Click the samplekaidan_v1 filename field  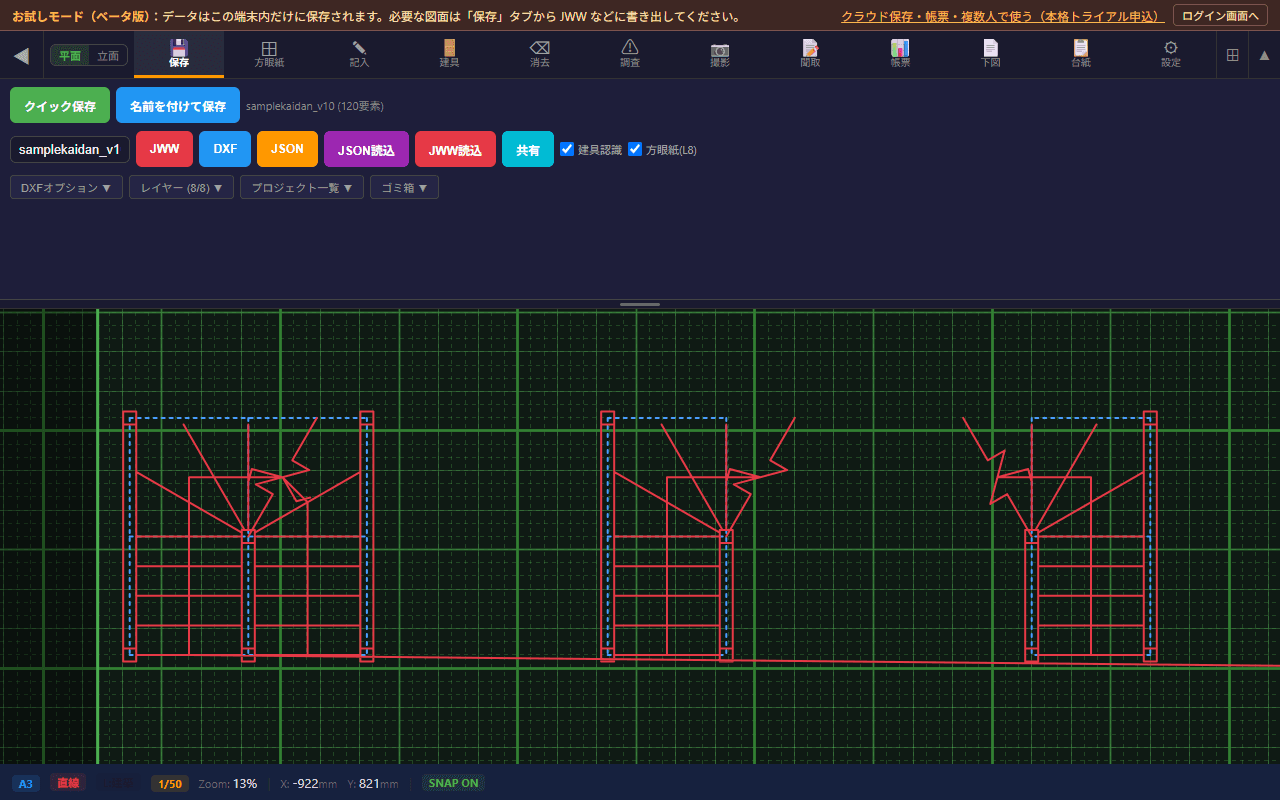(x=70, y=149)
